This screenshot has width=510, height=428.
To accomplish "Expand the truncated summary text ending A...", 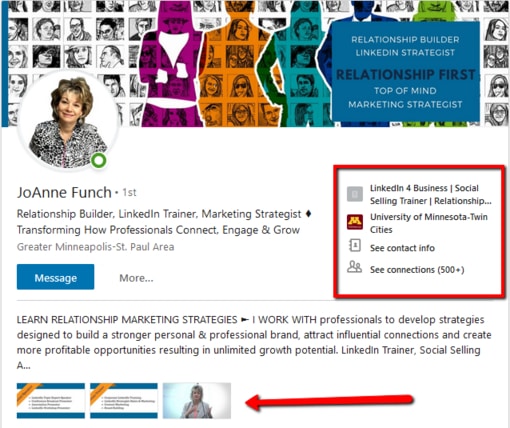I will pos(24,366).
